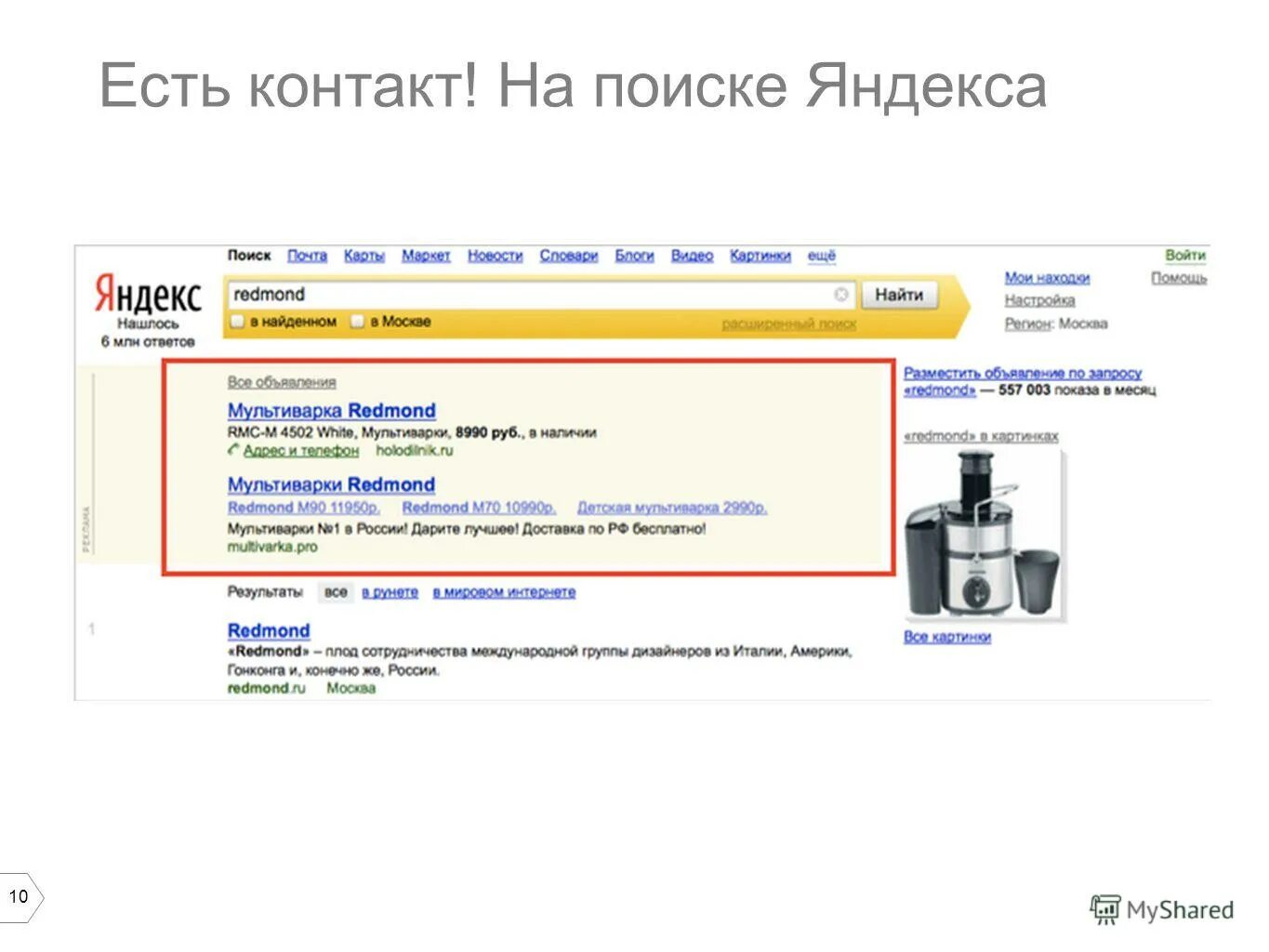Open the Почта service
Screen dimensions: 1269x952
tap(307, 256)
